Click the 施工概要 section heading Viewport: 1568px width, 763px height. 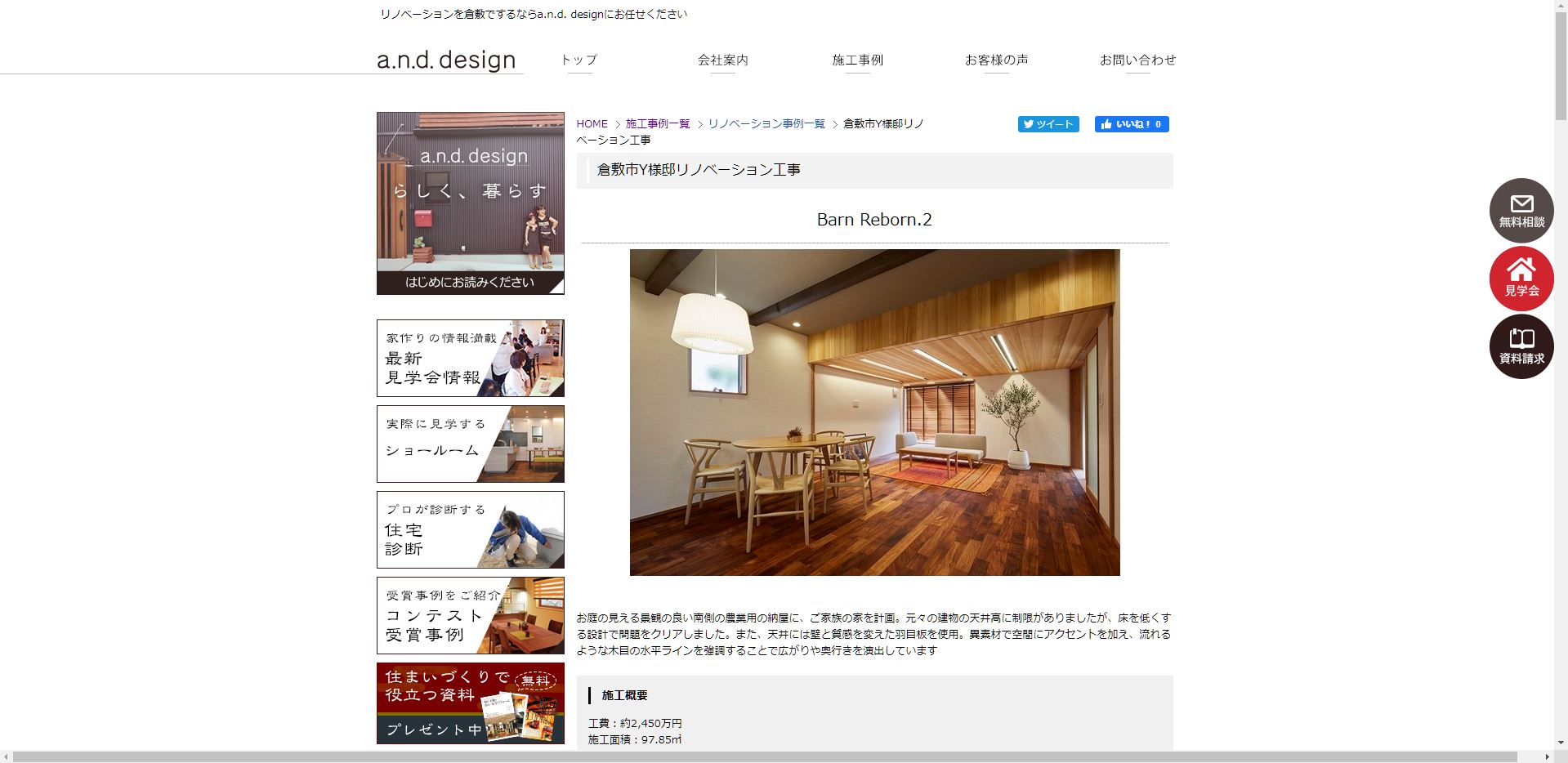[x=625, y=695]
